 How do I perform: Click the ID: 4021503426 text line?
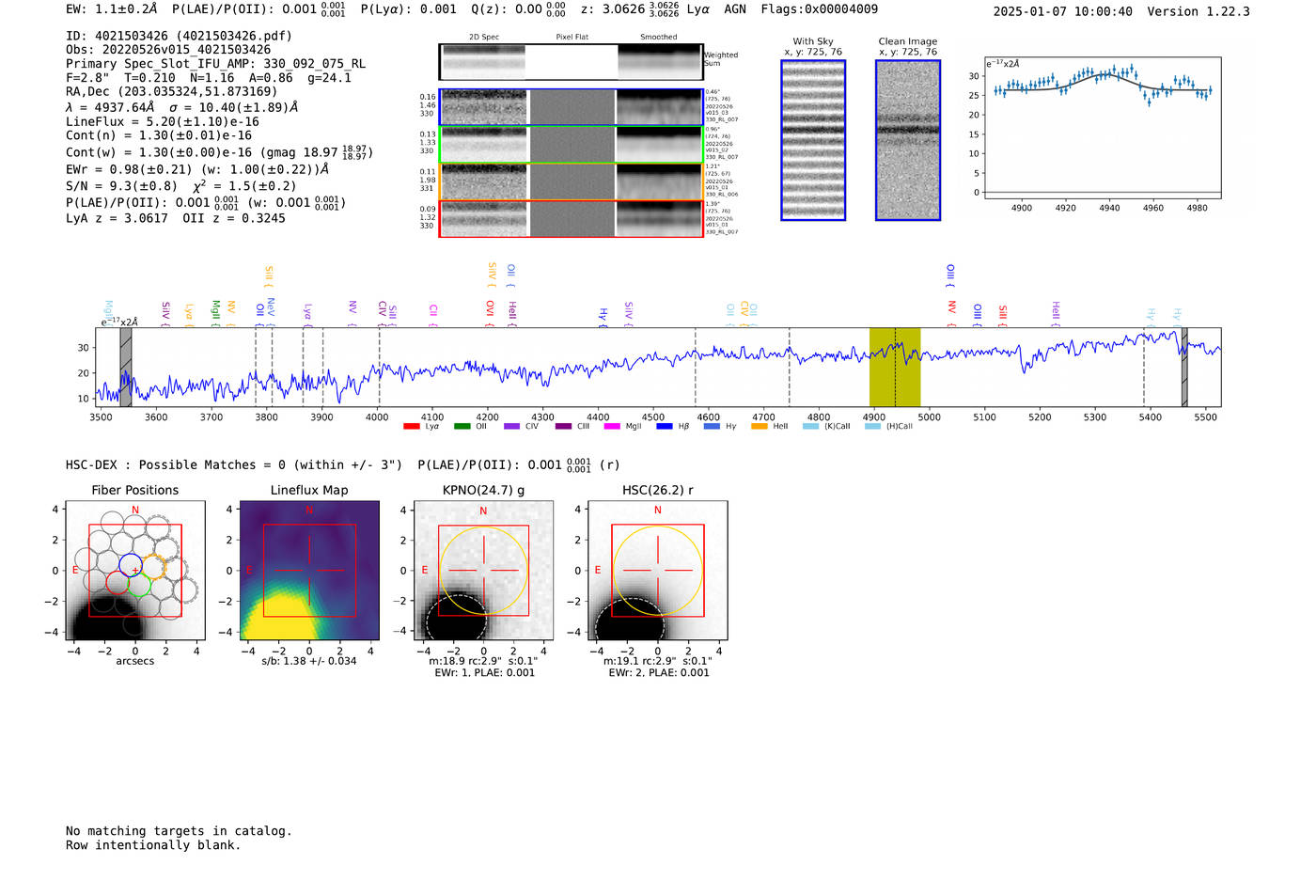(179, 36)
